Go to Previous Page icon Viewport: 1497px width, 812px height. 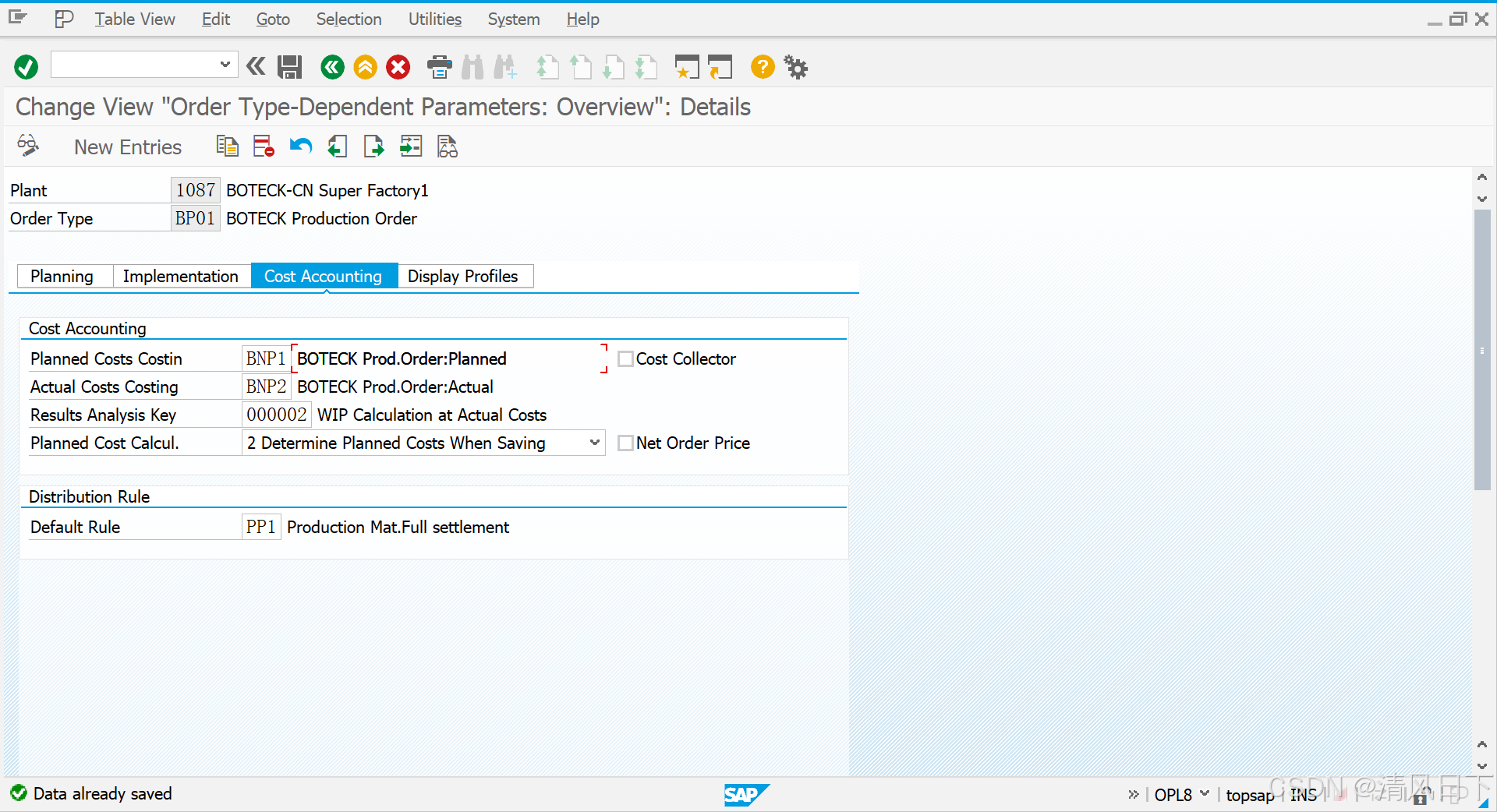pyautogui.click(x=580, y=67)
